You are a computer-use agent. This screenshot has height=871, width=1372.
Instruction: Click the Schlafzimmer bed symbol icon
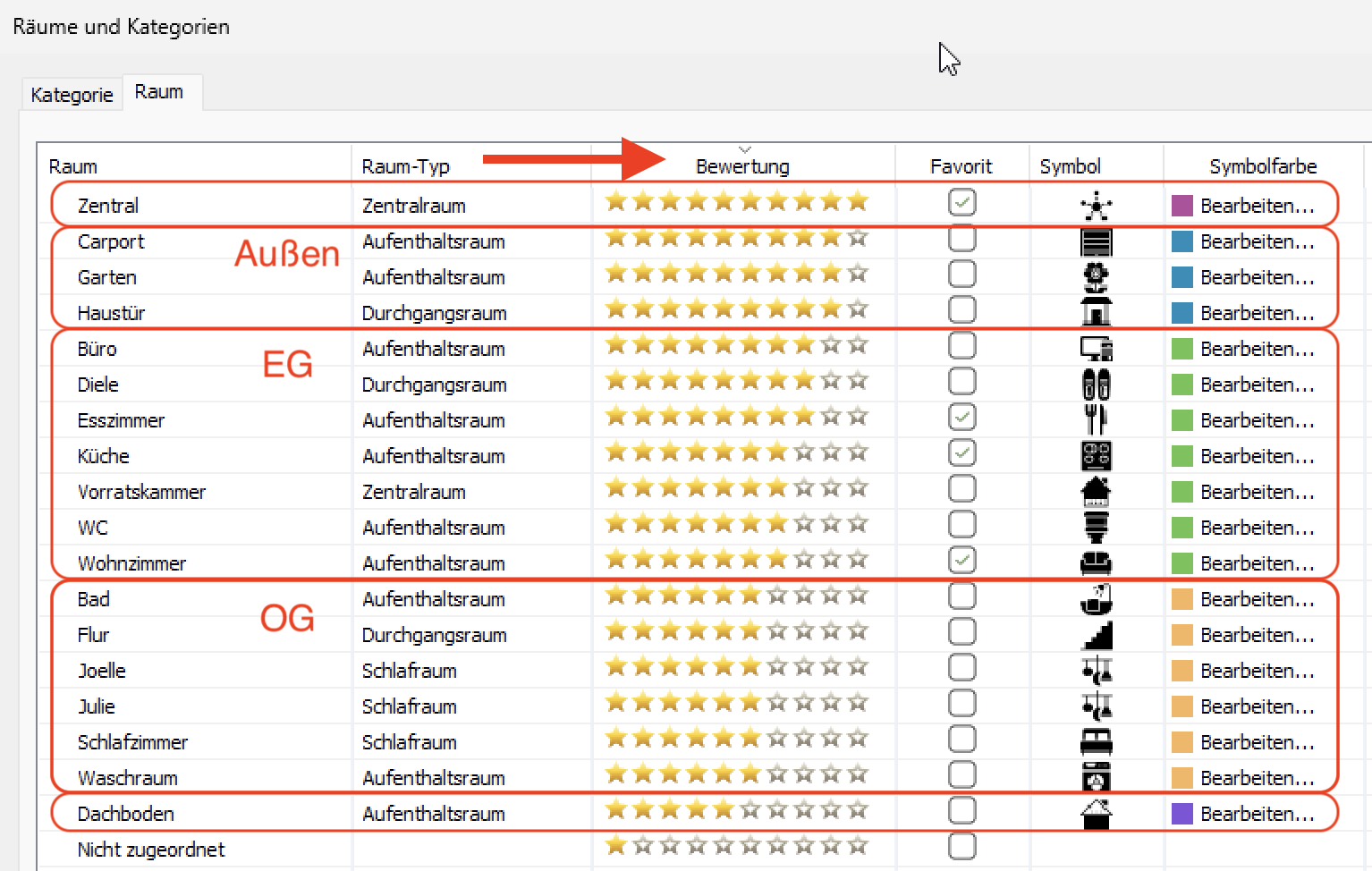pos(1096,742)
